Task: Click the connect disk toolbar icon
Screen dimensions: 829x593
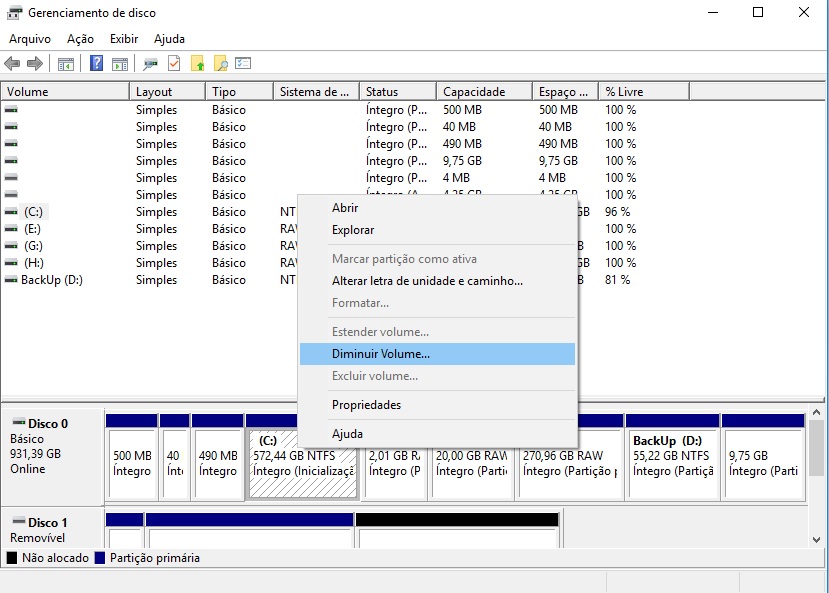Action: 150,64
